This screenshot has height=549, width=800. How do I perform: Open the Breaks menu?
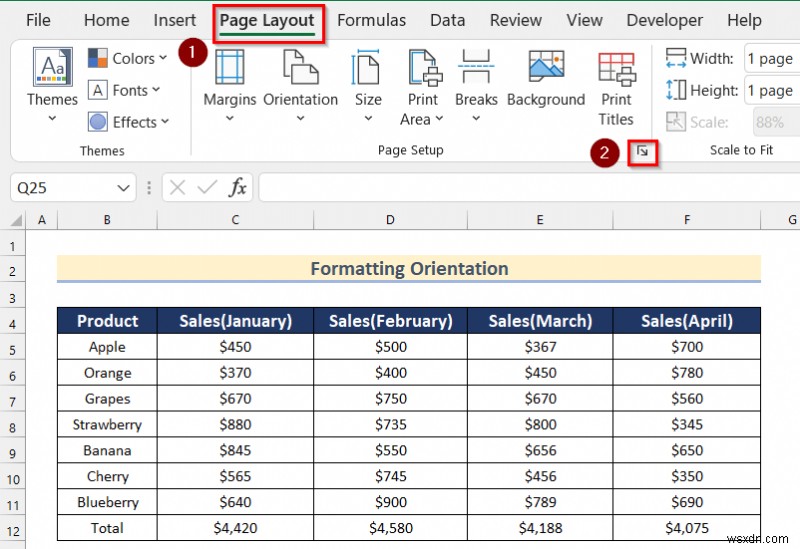click(x=476, y=85)
